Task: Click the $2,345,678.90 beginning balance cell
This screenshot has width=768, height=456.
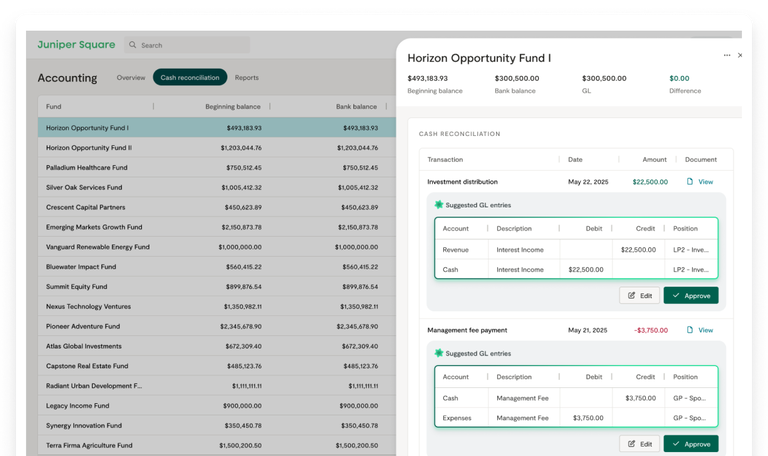Action: coord(240,326)
